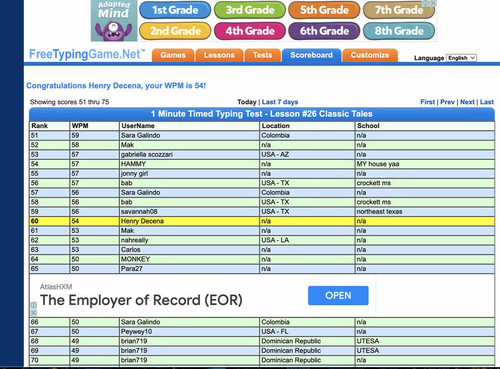Open the Customize tab
Screen dimensions: 500x369
coord(370,55)
